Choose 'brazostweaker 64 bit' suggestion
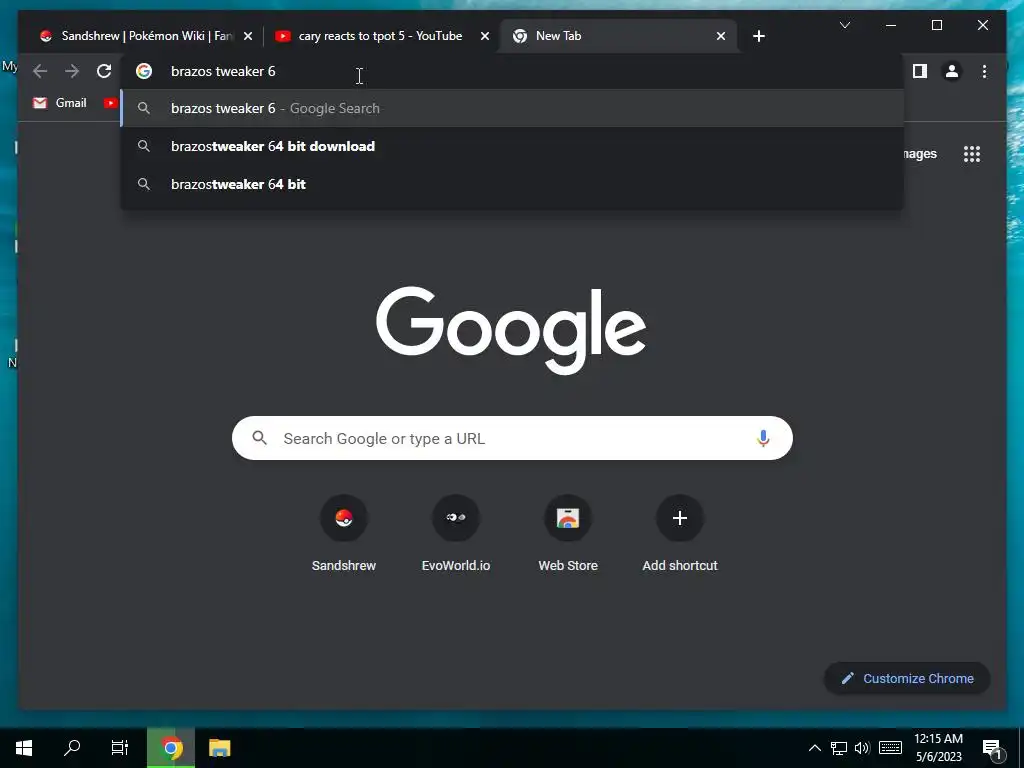This screenshot has height=768, width=1024. (512, 184)
